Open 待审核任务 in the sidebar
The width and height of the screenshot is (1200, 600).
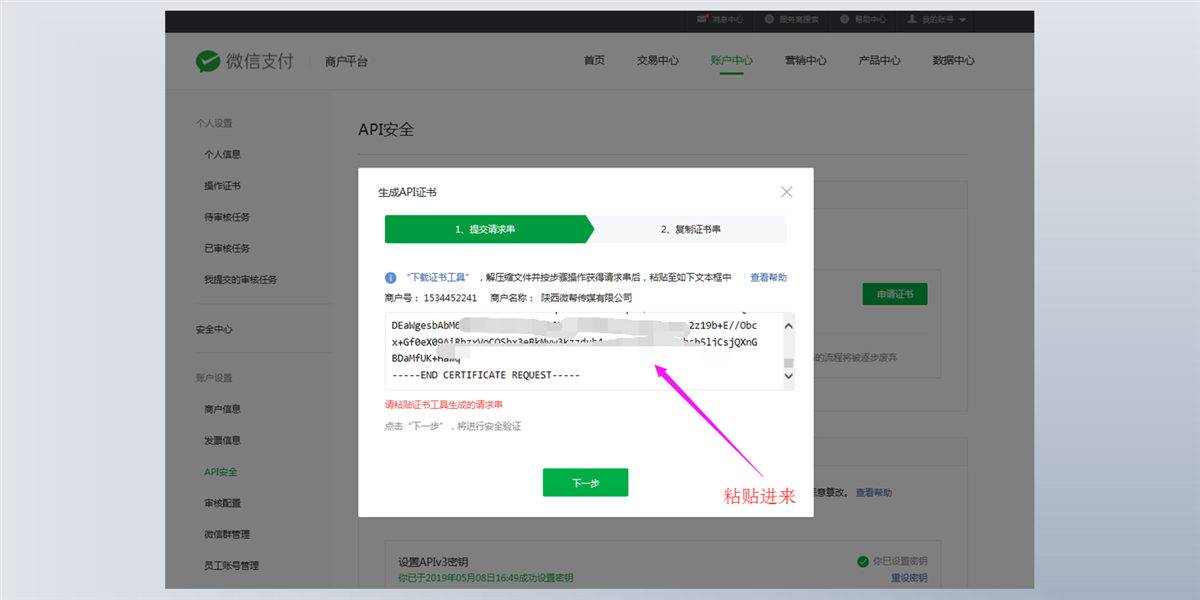point(227,217)
